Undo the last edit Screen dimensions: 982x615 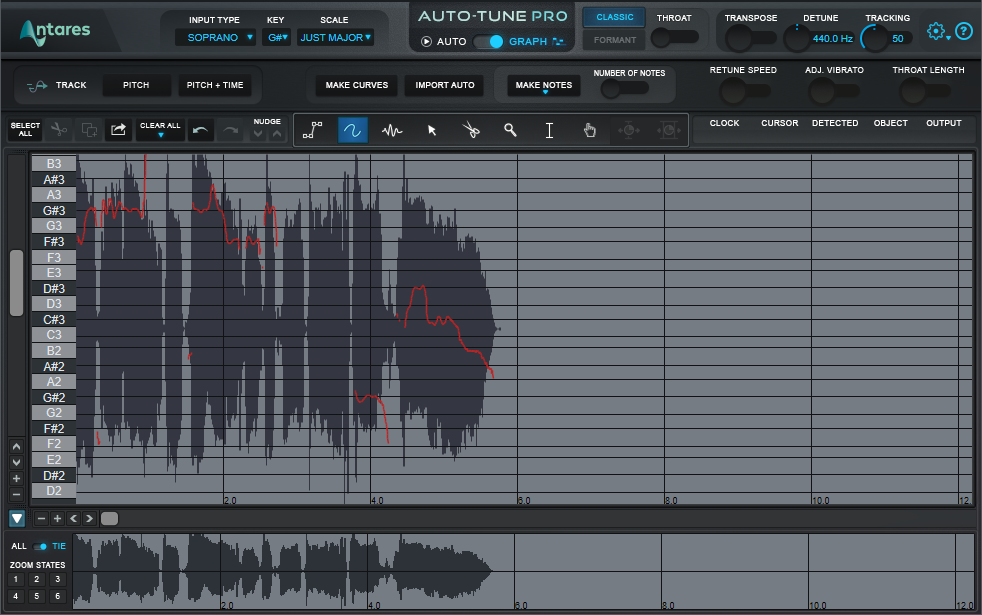tap(200, 130)
